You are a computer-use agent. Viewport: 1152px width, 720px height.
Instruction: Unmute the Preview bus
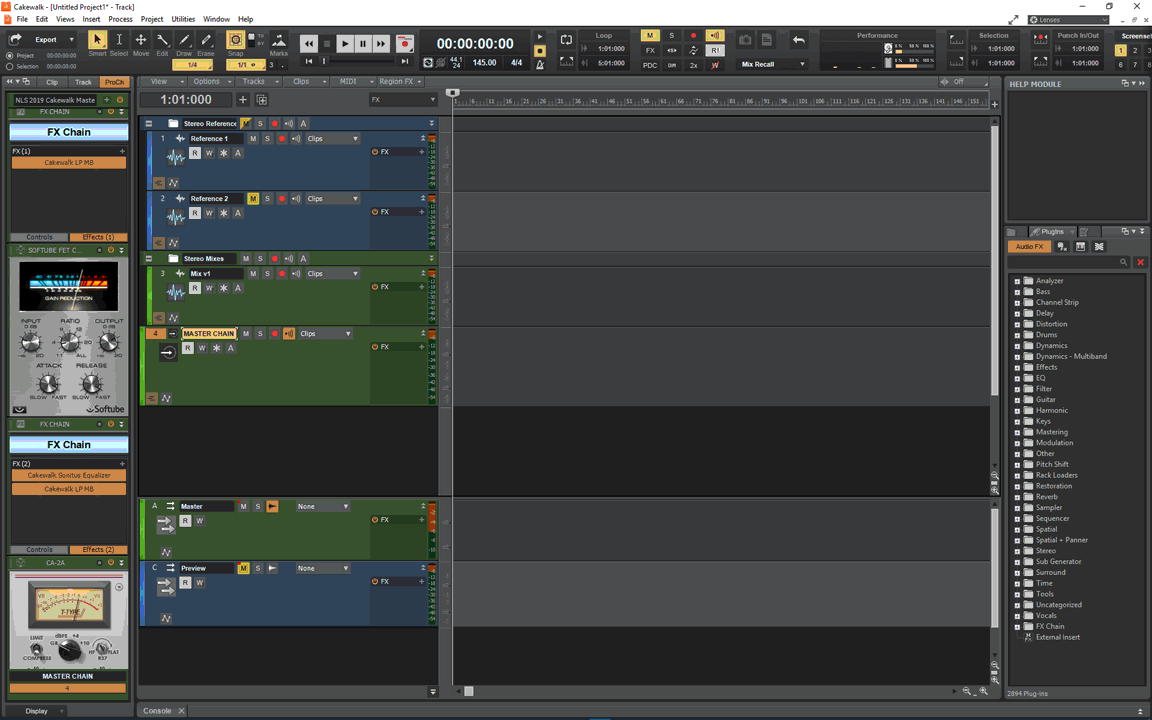pos(243,568)
